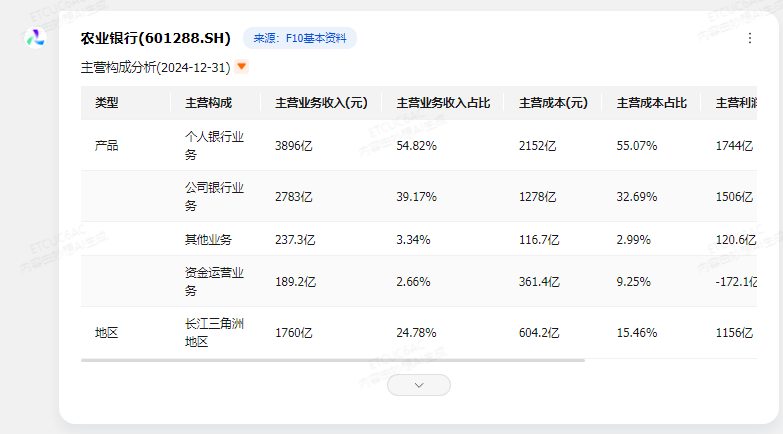Open the three-dot more options menu
This screenshot has width=783, height=434.
click(x=750, y=38)
